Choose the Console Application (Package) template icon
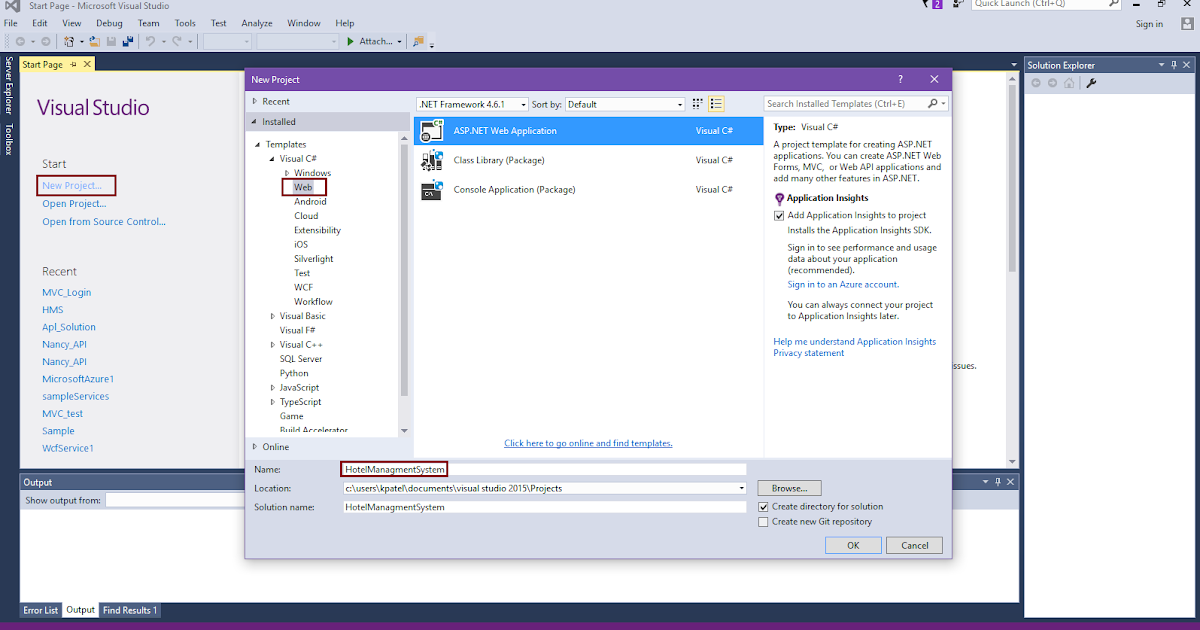Screen dimensions: 1200x630 coord(432,189)
